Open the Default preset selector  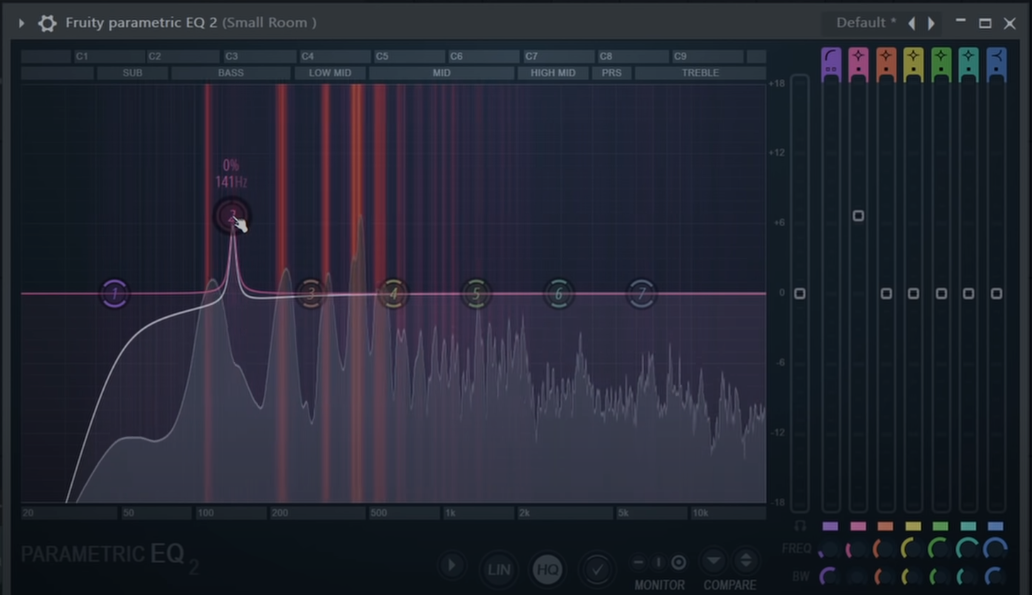pyautogui.click(x=866, y=23)
